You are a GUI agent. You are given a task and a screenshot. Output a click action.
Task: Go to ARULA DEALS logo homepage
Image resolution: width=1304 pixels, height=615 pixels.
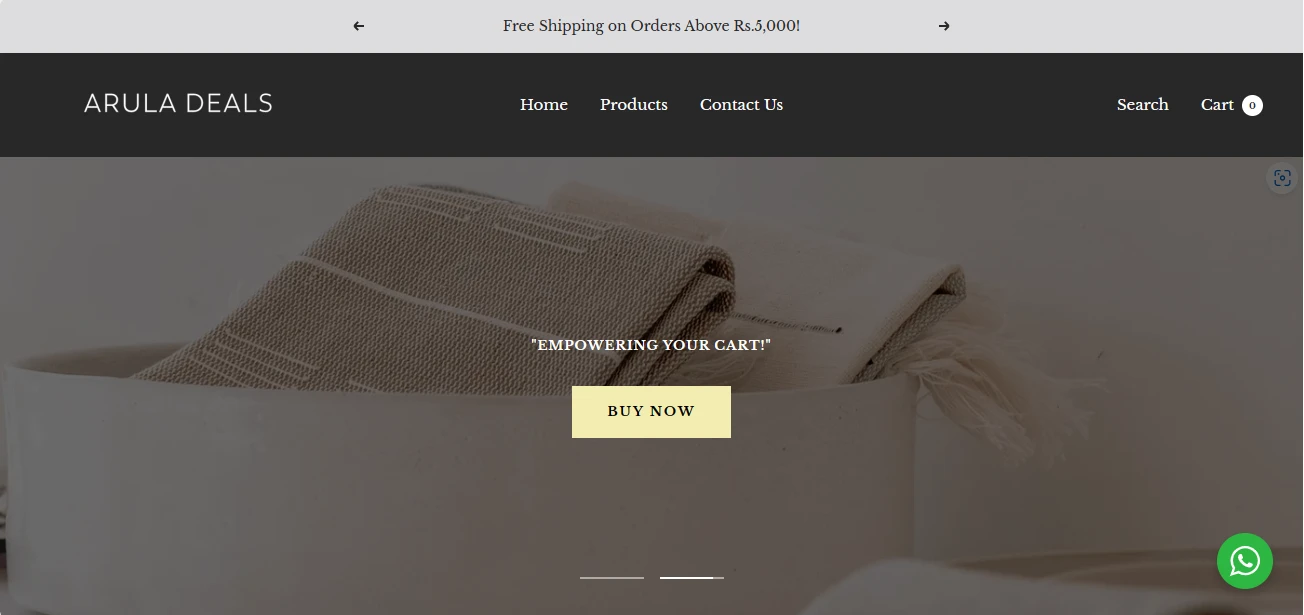[x=178, y=103]
